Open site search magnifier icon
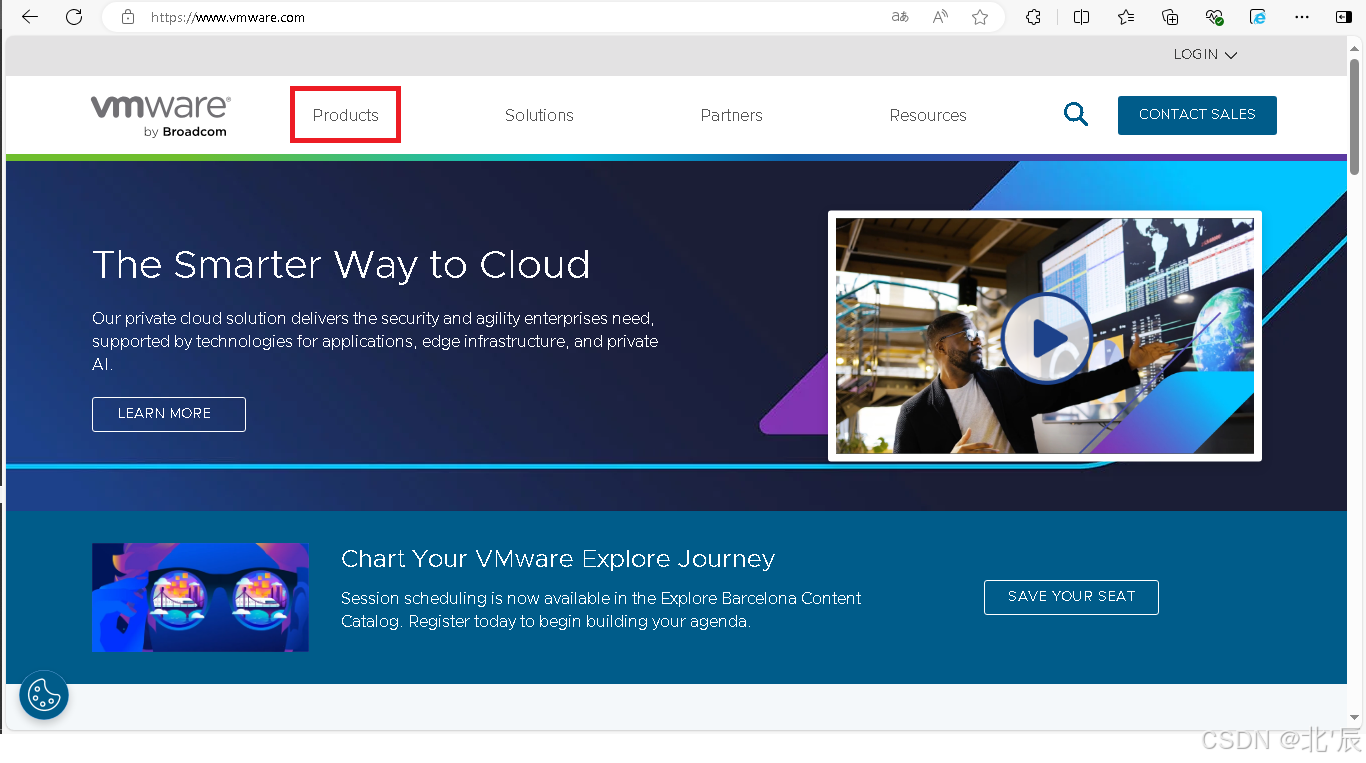This screenshot has height=763, width=1366. click(x=1076, y=114)
